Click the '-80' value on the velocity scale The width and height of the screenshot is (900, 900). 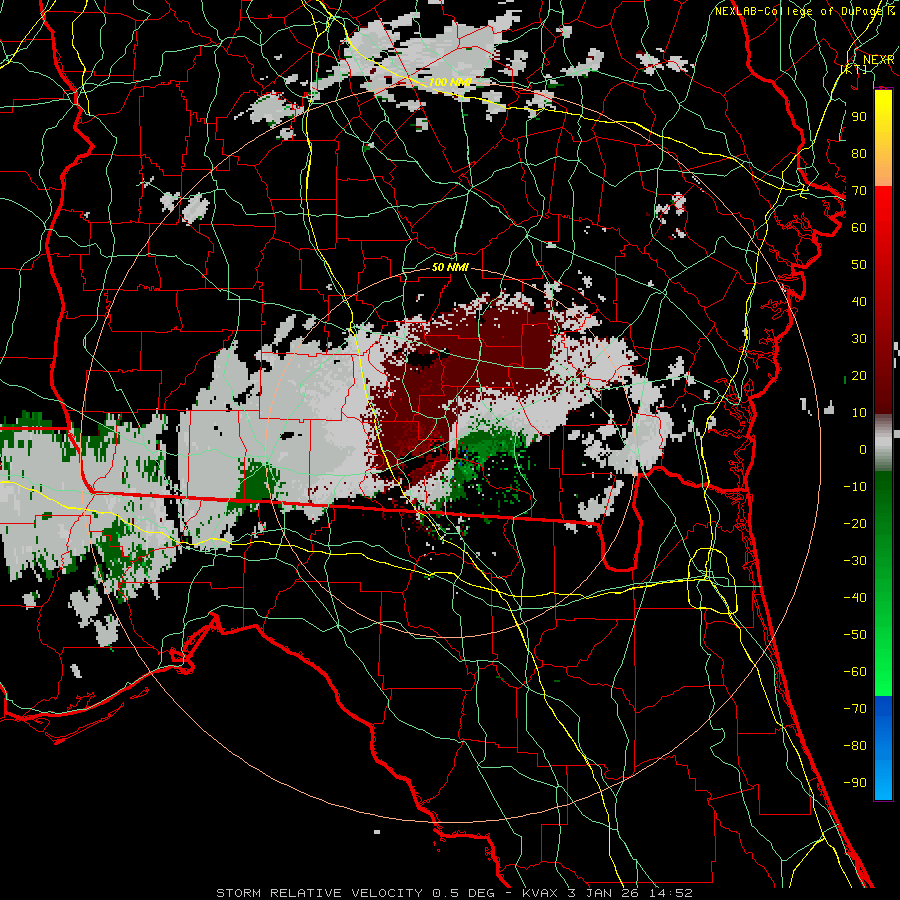coord(855,746)
